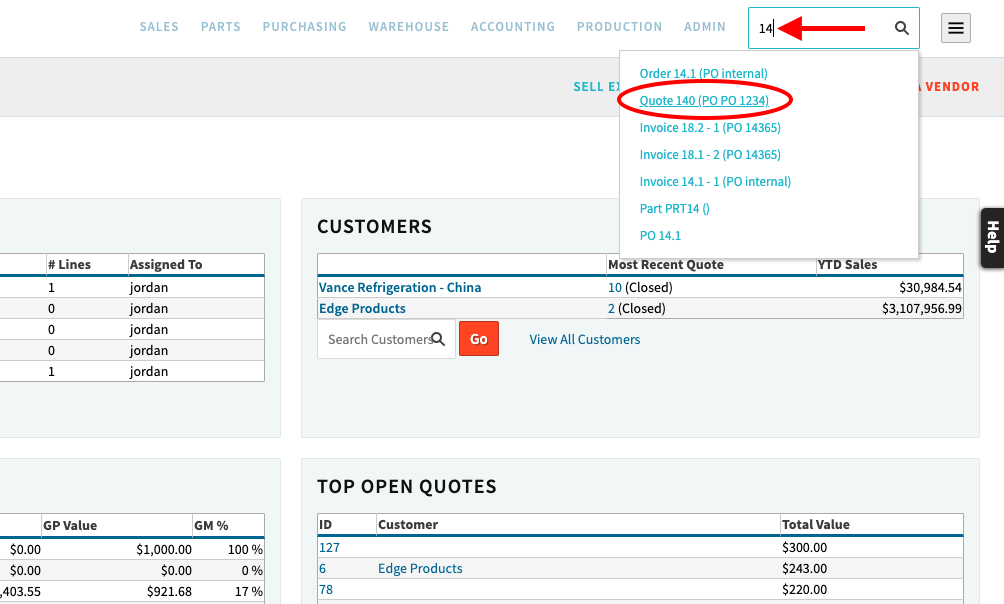Open Vance Refrigeration - China customer

(x=400, y=288)
